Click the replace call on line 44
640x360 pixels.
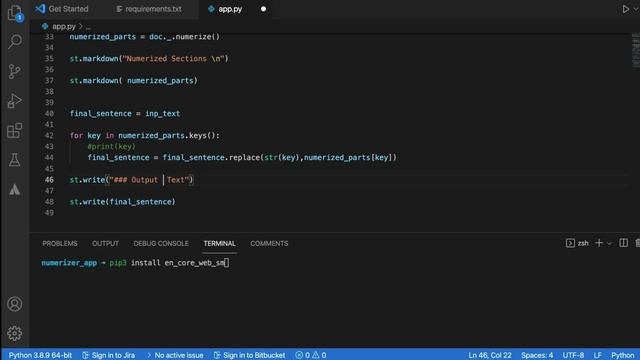pos(280,158)
